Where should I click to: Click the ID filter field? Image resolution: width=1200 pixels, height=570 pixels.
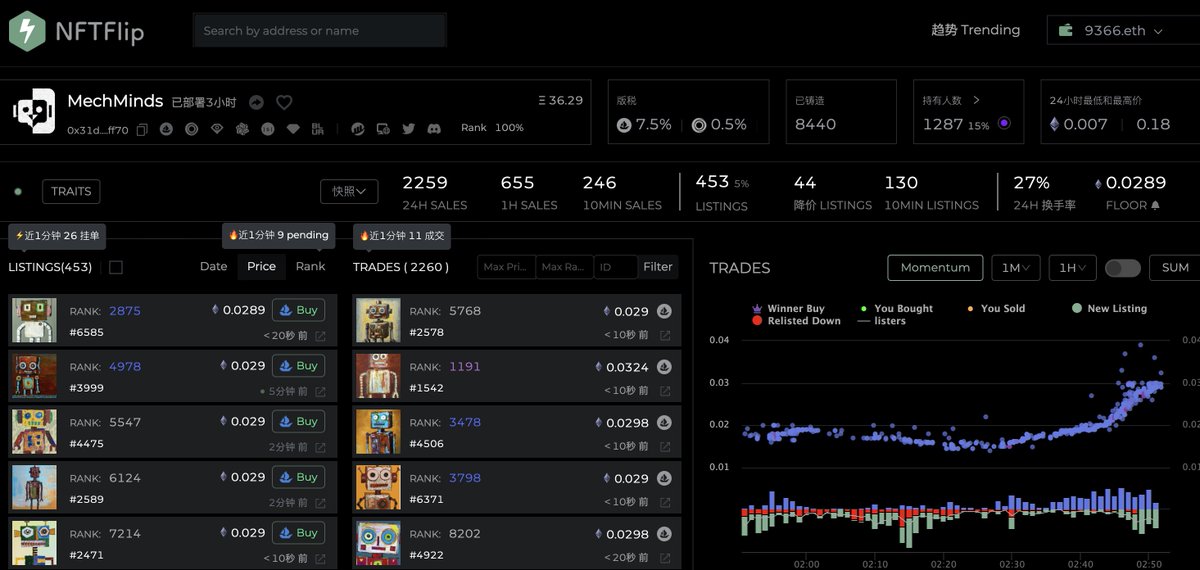616,267
